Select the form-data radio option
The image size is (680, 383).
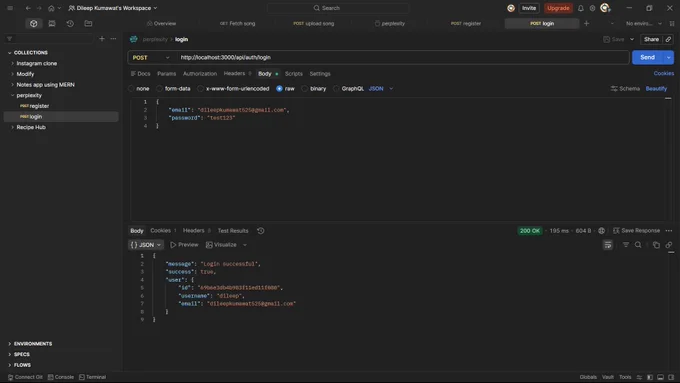[160, 88]
